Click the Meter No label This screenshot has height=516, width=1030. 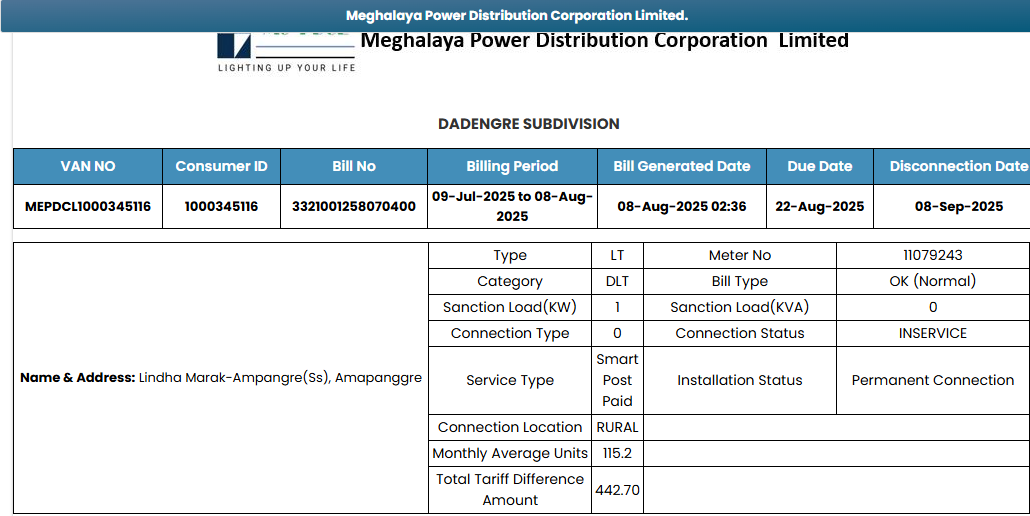click(x=740, y=255)
